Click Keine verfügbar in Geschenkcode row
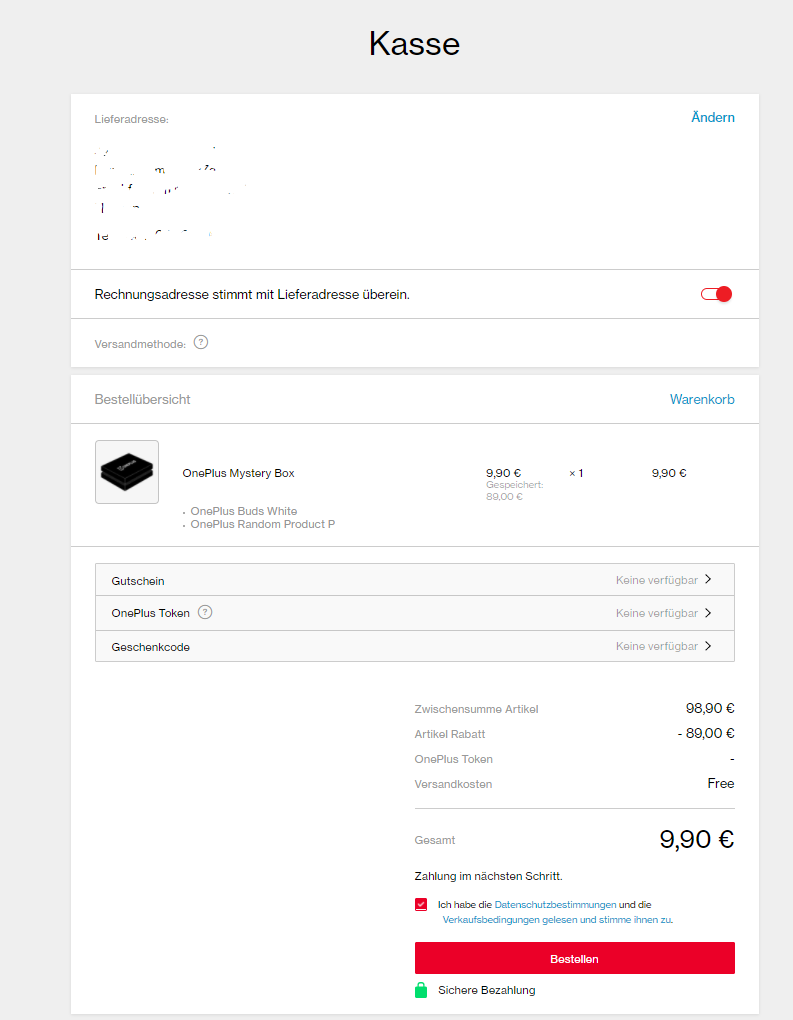This screenshot has width=793, height=1020. (x=656, y=646)
